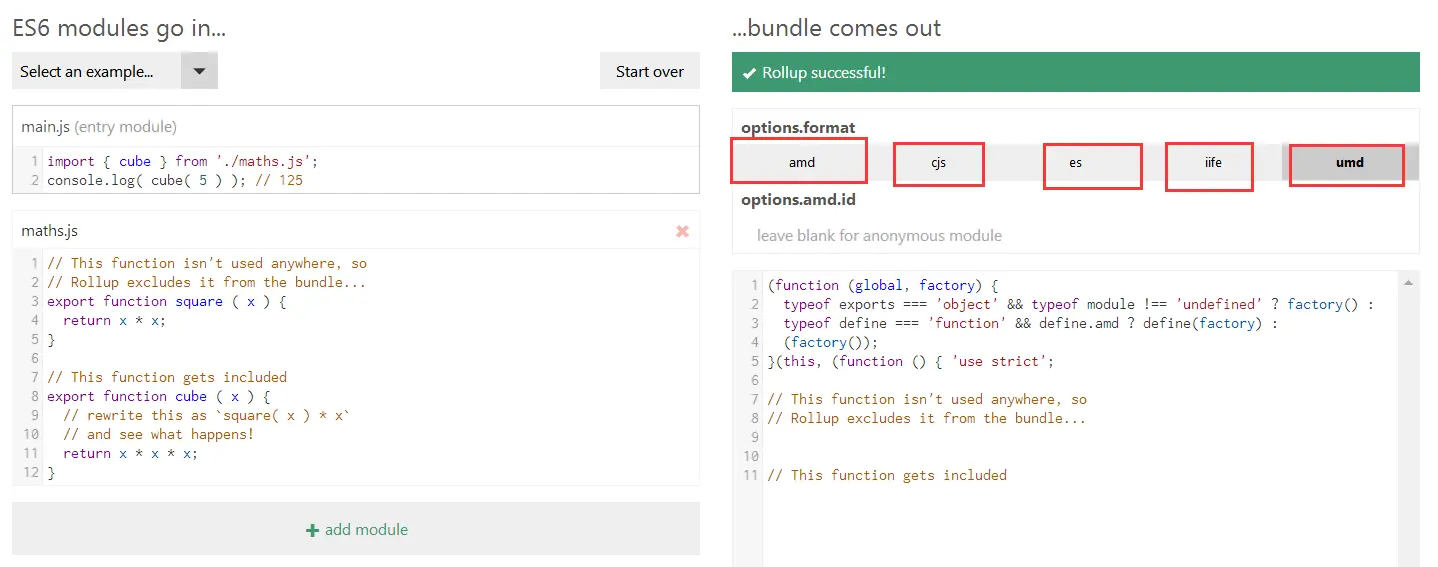Click the Start over button
This screenshot has height=567, width=1438.
(650, 71)
